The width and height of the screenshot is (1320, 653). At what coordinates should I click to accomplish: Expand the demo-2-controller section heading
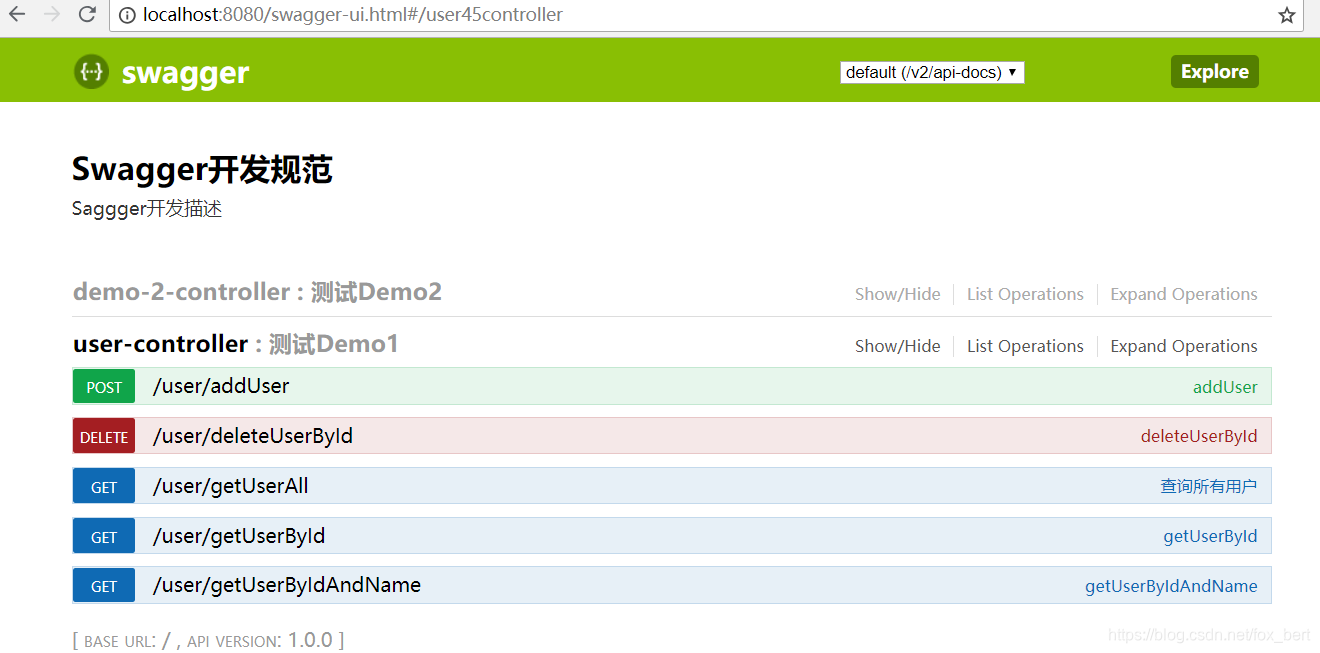[x=257, y=292]
